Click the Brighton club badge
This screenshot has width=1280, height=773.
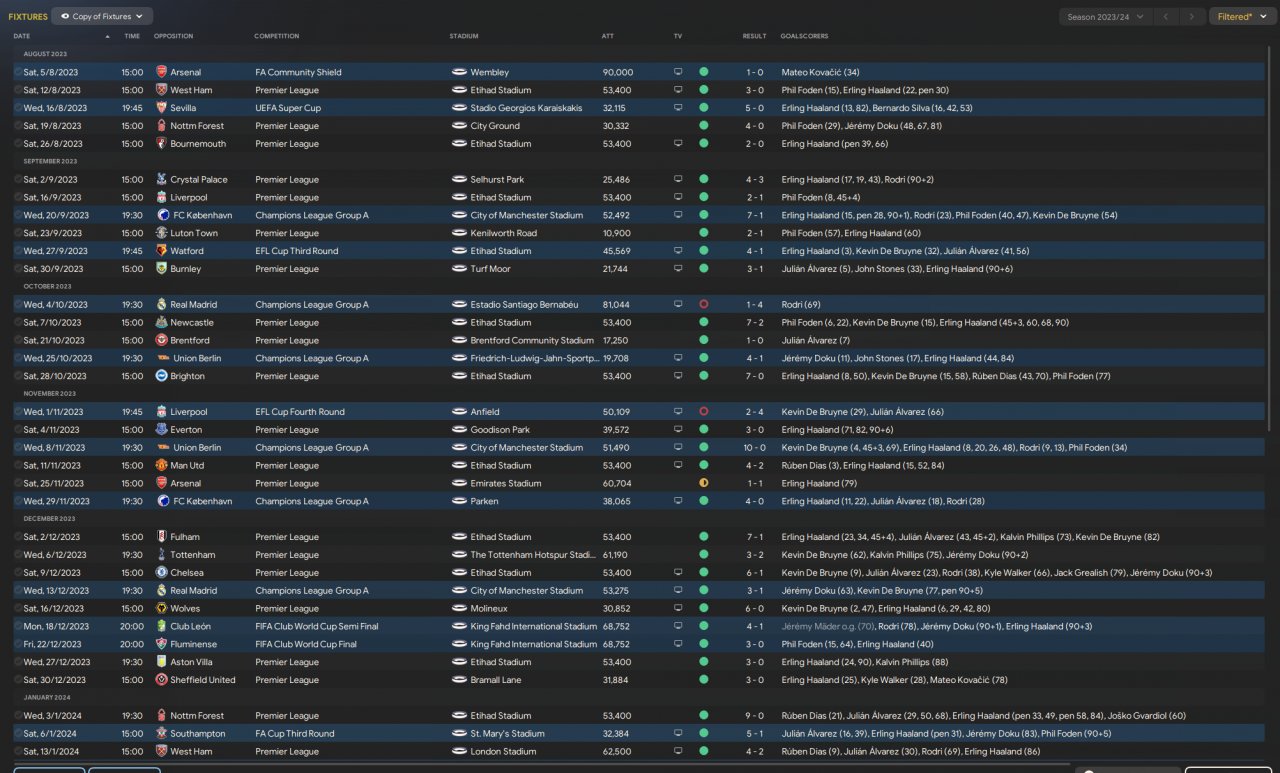(162, 376)
